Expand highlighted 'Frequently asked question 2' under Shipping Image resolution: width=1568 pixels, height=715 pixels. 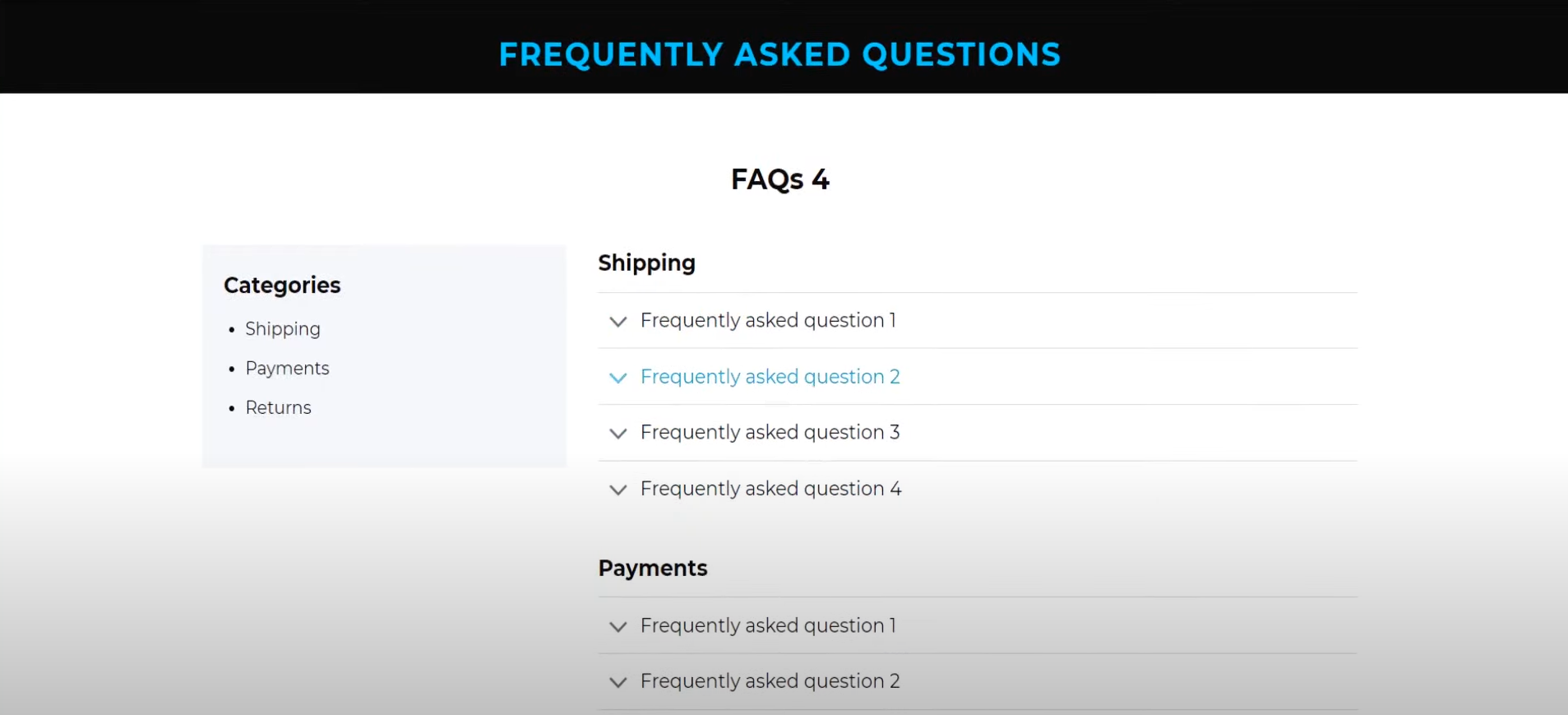tap(770, 377)
